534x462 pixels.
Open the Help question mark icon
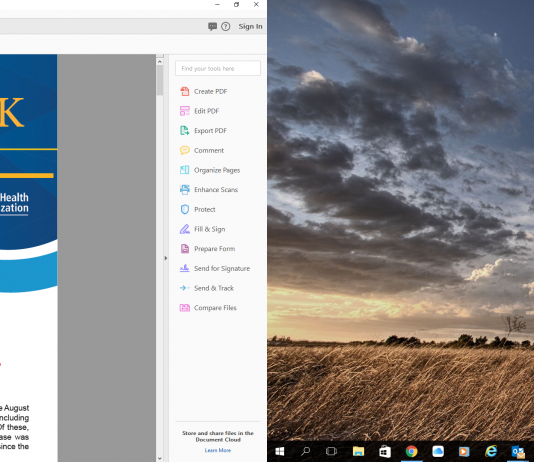[x=225, y=27]
